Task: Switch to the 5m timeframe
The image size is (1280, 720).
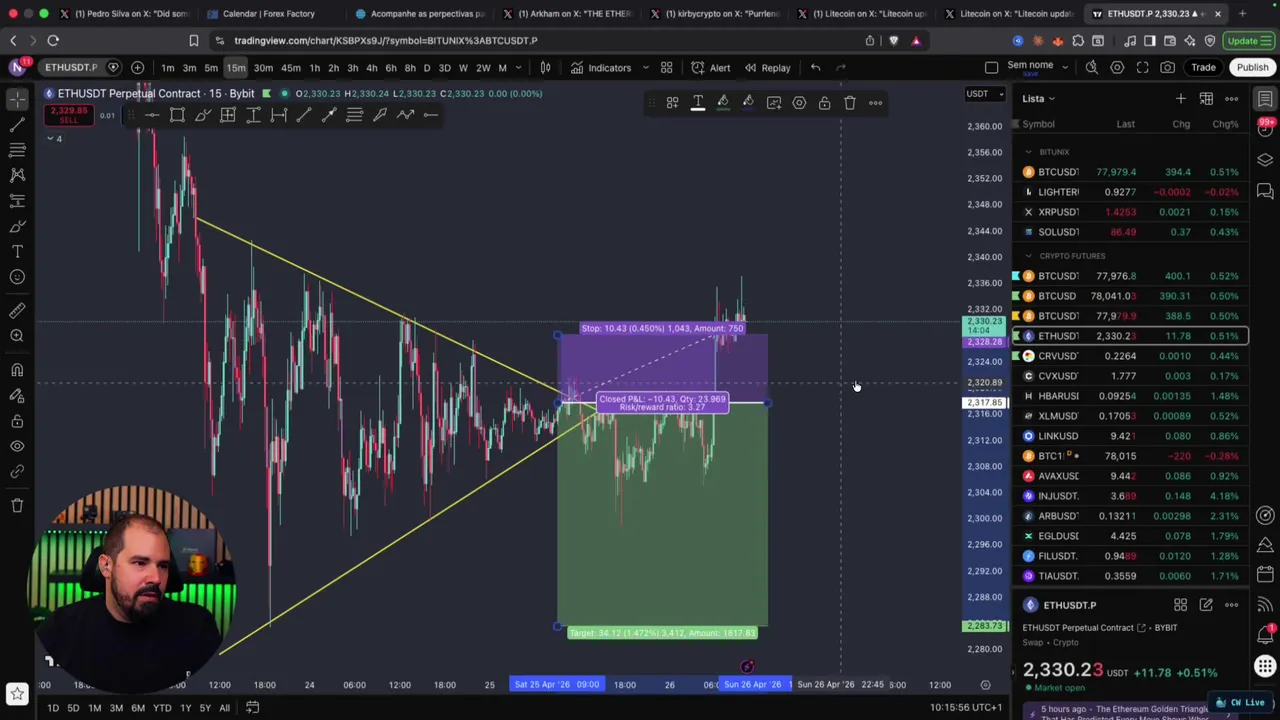Action: [x=211, y=67]
